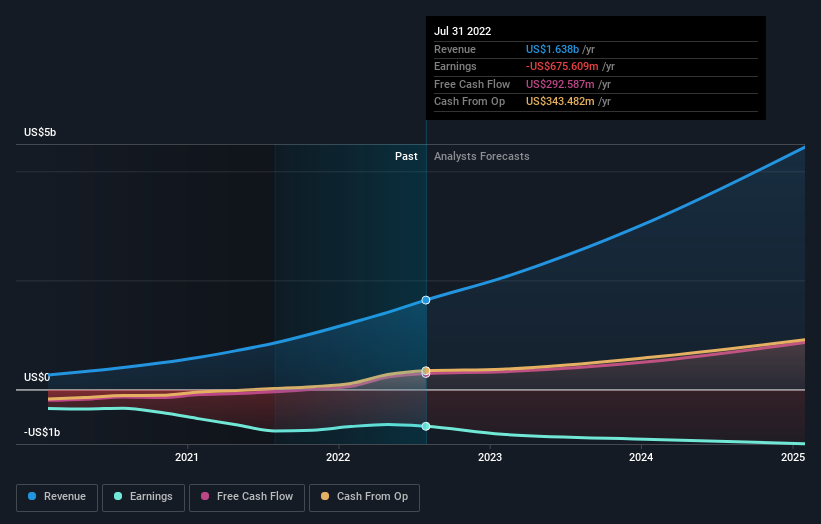
Task: Click the Past section label
Action: [x=406, y=157]
